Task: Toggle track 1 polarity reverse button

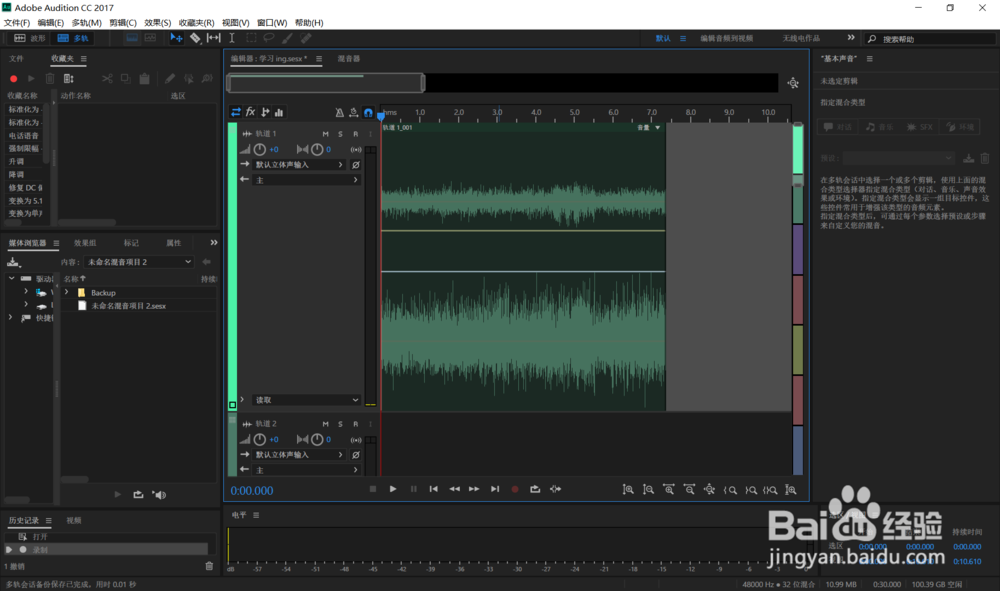Action: tap(356, 164)
